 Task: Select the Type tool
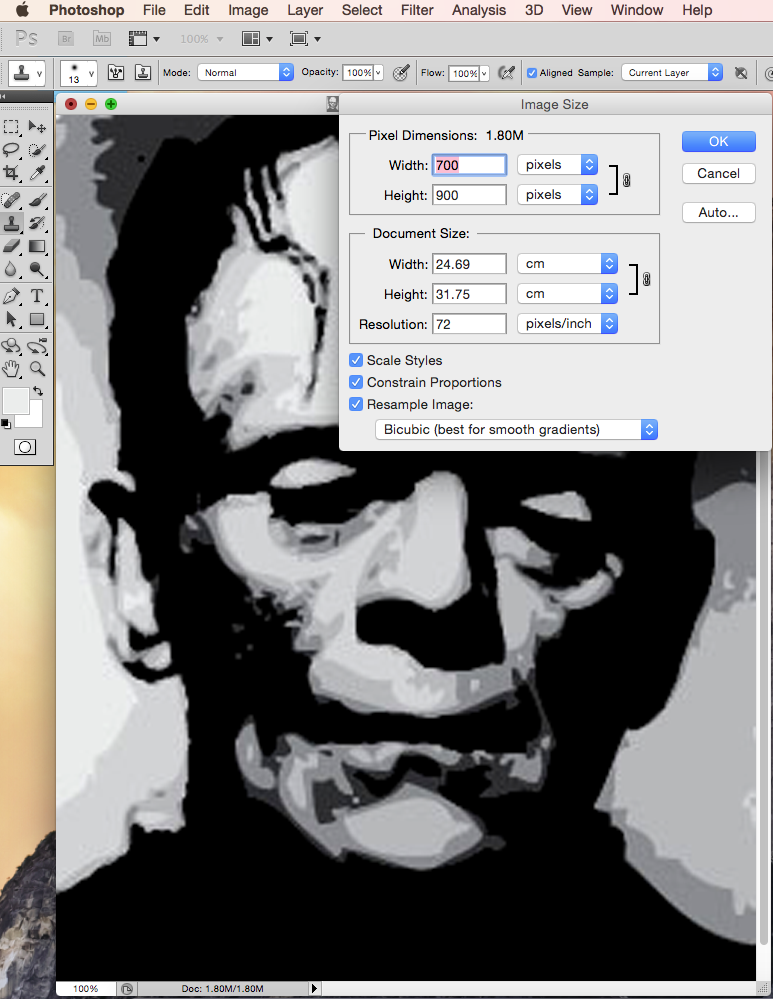tap(37, 296)
